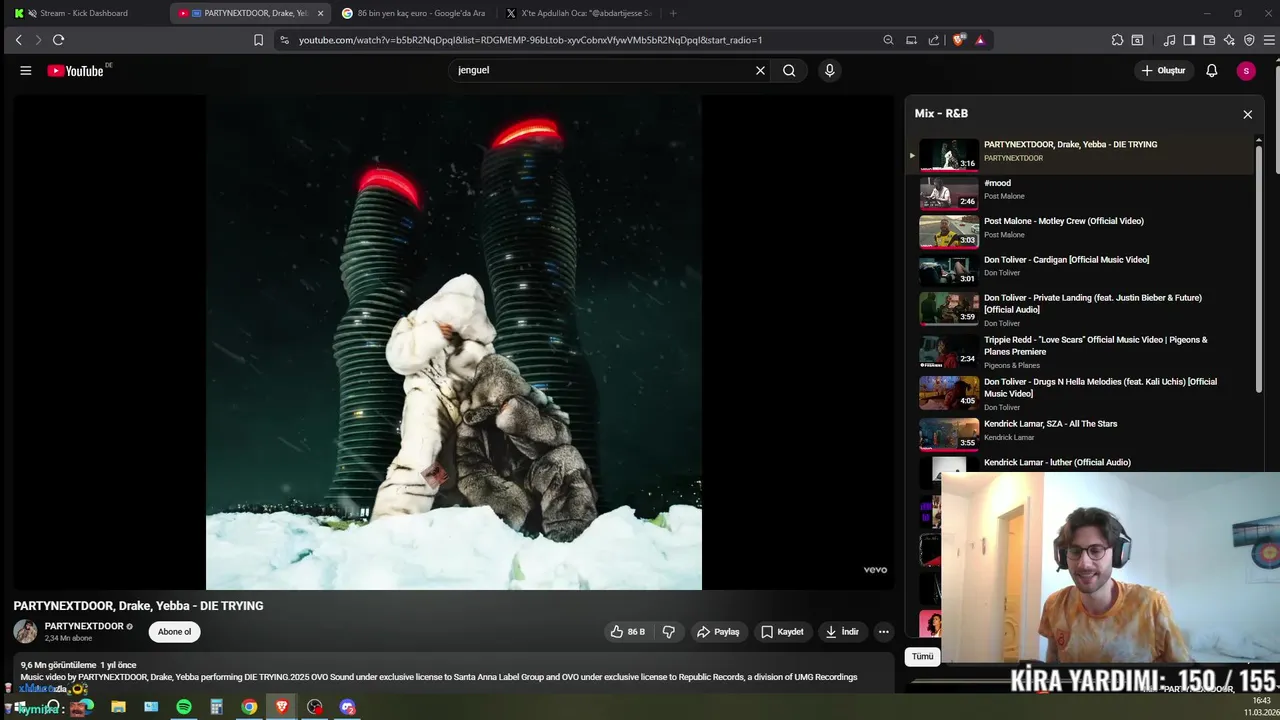Reload the page
The height and width of the screenshot is (720, 1280).
[58, 40]
